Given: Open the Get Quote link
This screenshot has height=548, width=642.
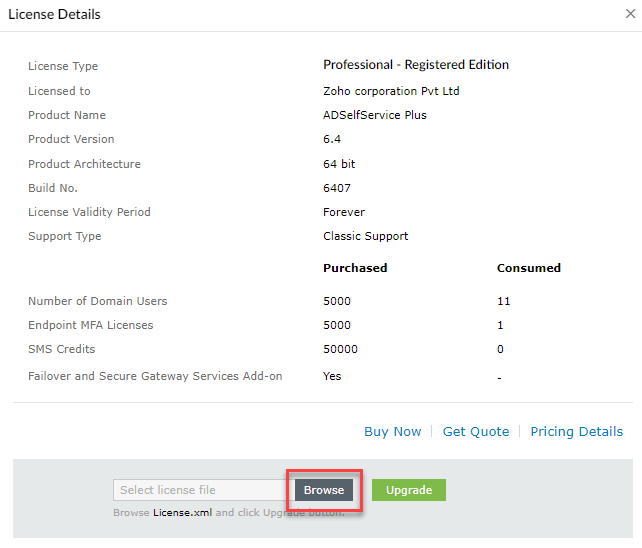Looking at the screenshot, I should (x=475, y=432).
